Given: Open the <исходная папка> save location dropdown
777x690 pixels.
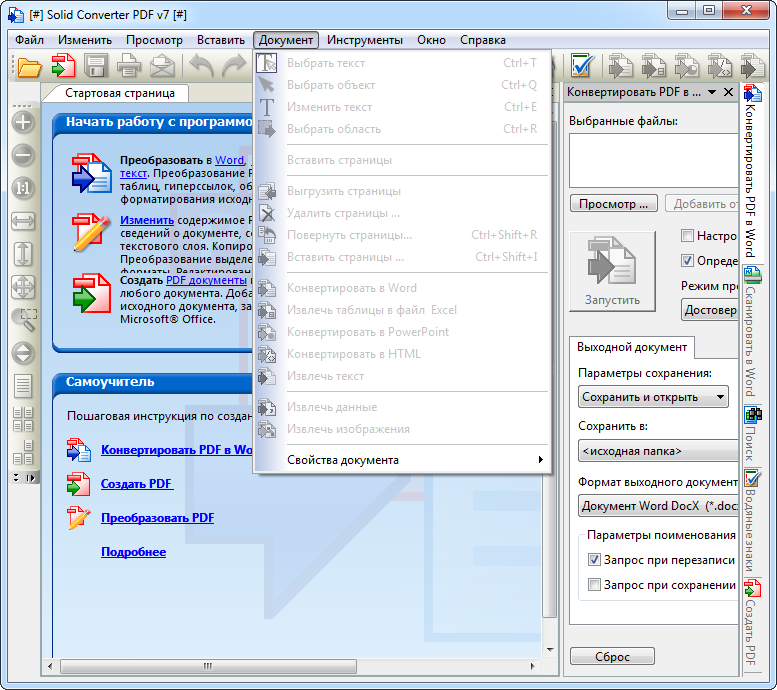Looking at the screenshot, I should (658, 451).
